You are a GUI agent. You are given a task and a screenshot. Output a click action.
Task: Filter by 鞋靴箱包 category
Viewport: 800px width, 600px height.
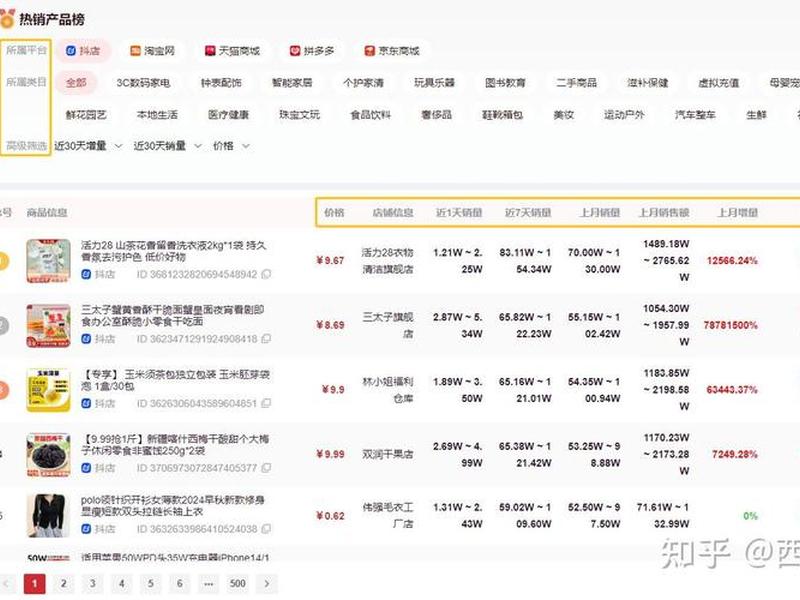click(x=503, y=115)
